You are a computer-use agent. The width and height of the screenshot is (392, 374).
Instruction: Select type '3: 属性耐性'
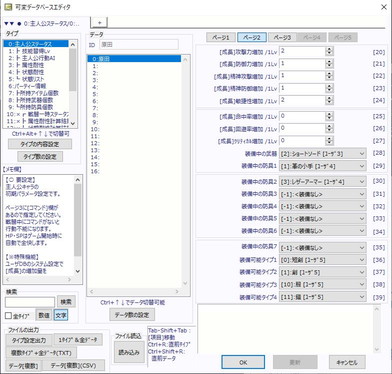[36, 65]
